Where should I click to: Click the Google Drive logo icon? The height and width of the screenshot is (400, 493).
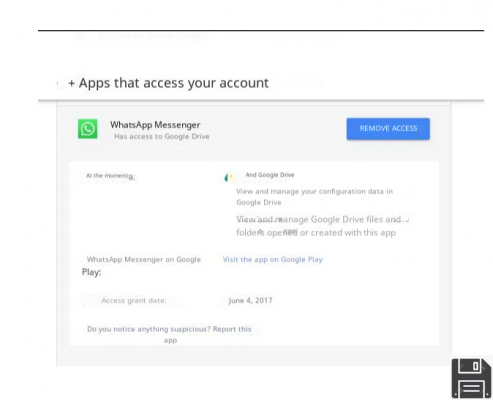[x=229, y=177]
